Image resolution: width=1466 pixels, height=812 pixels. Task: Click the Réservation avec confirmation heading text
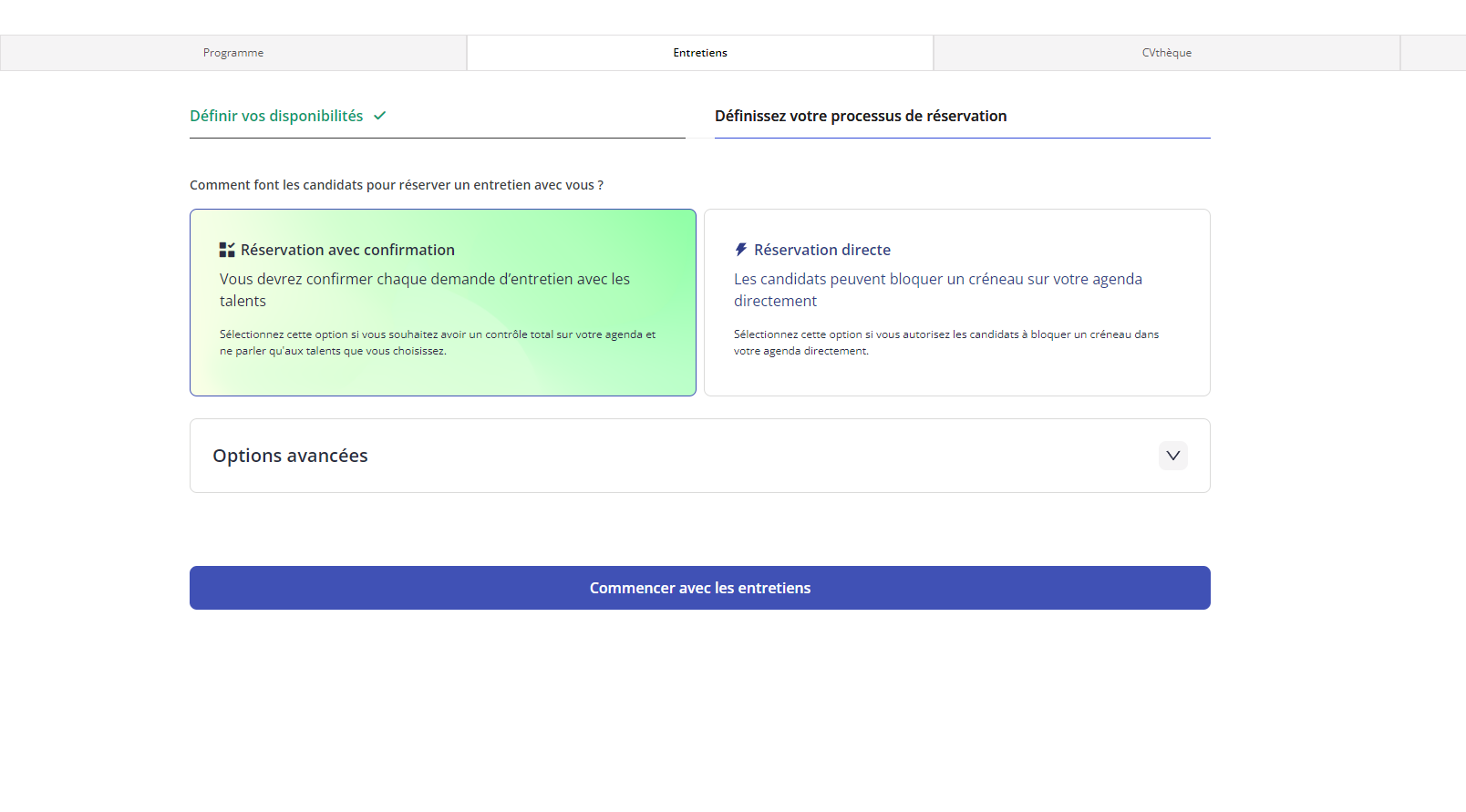347,250
